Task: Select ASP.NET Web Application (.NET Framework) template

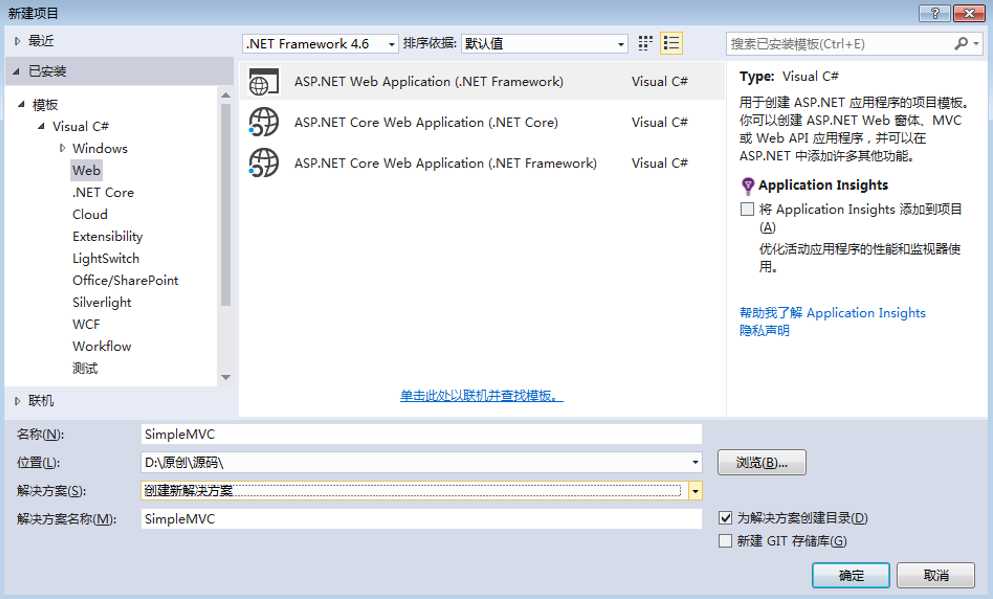Action: pyautogui.click(x=483, y=81)
